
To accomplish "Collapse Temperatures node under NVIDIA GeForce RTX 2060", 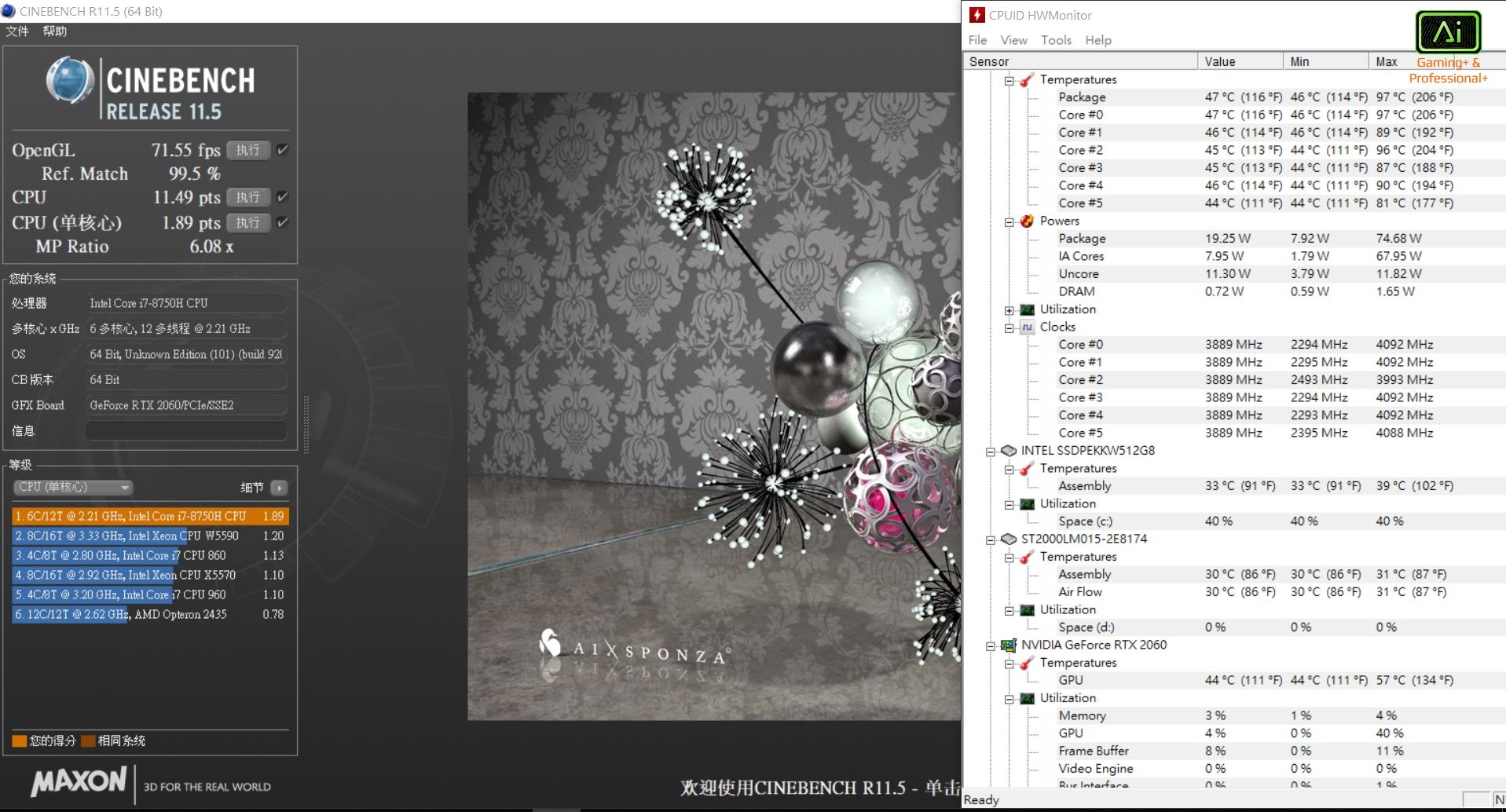I will [x=1009, y=664].
